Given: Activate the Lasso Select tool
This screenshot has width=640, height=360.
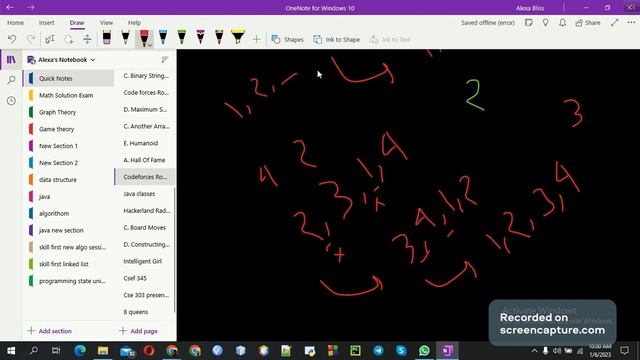Looking at the screenshot, I should pos(69,39).
